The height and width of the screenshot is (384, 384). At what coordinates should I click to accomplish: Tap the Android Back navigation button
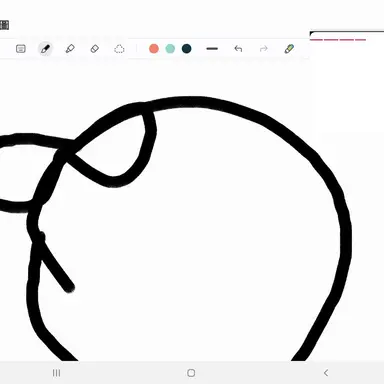(x=326, y=373)
